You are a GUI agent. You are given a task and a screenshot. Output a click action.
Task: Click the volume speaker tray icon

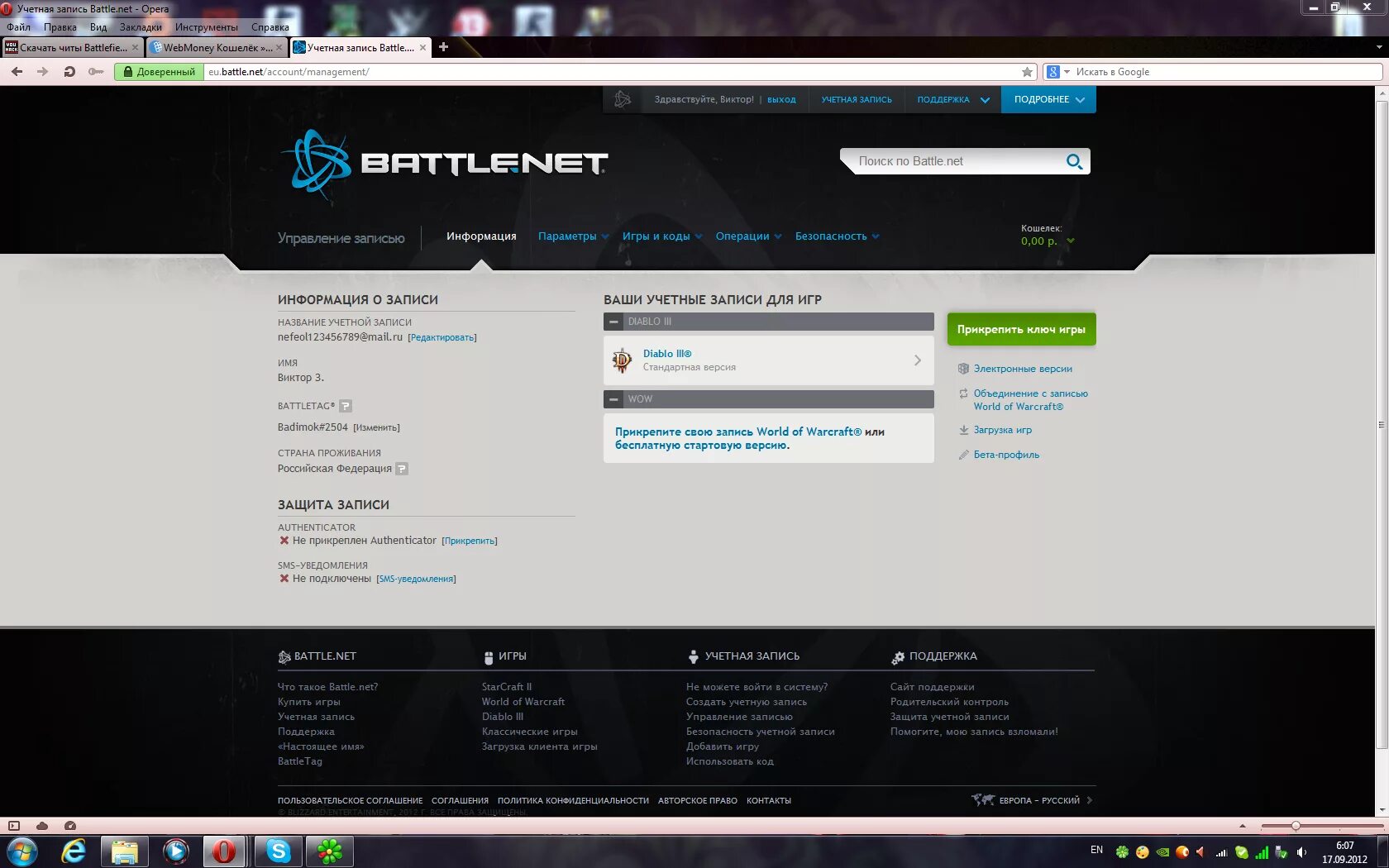[x=1301, y=852]
